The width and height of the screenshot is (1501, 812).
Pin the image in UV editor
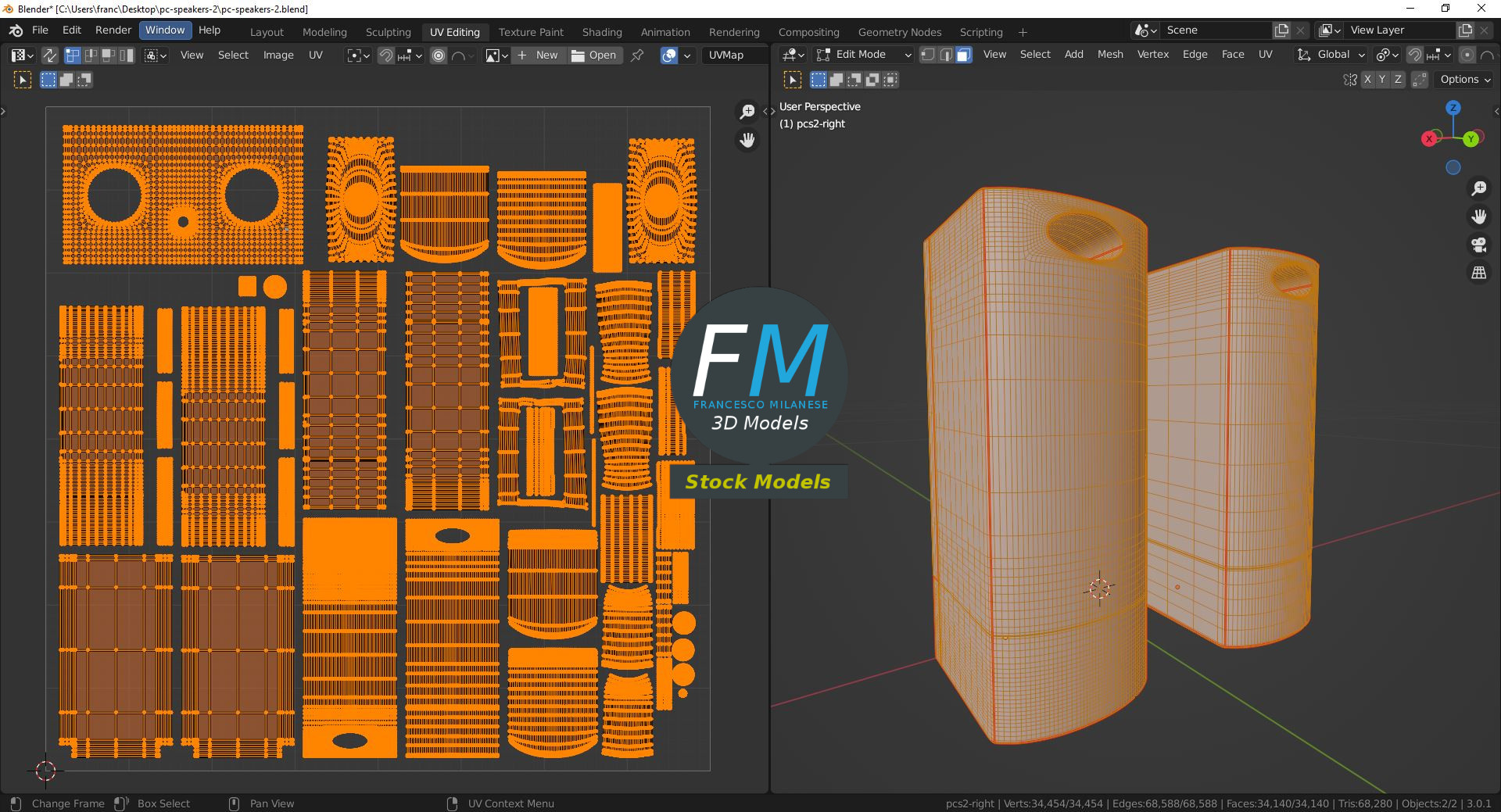[x=637, y=55]
